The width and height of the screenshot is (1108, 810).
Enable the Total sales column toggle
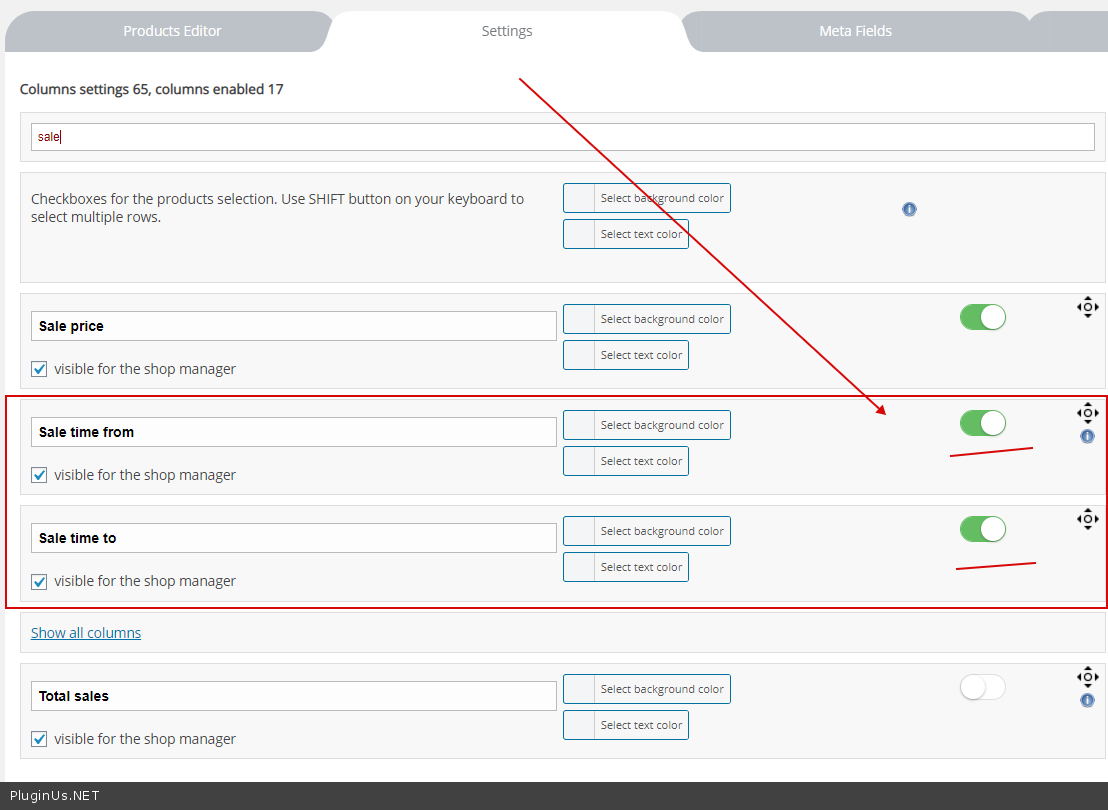(982, 687)
